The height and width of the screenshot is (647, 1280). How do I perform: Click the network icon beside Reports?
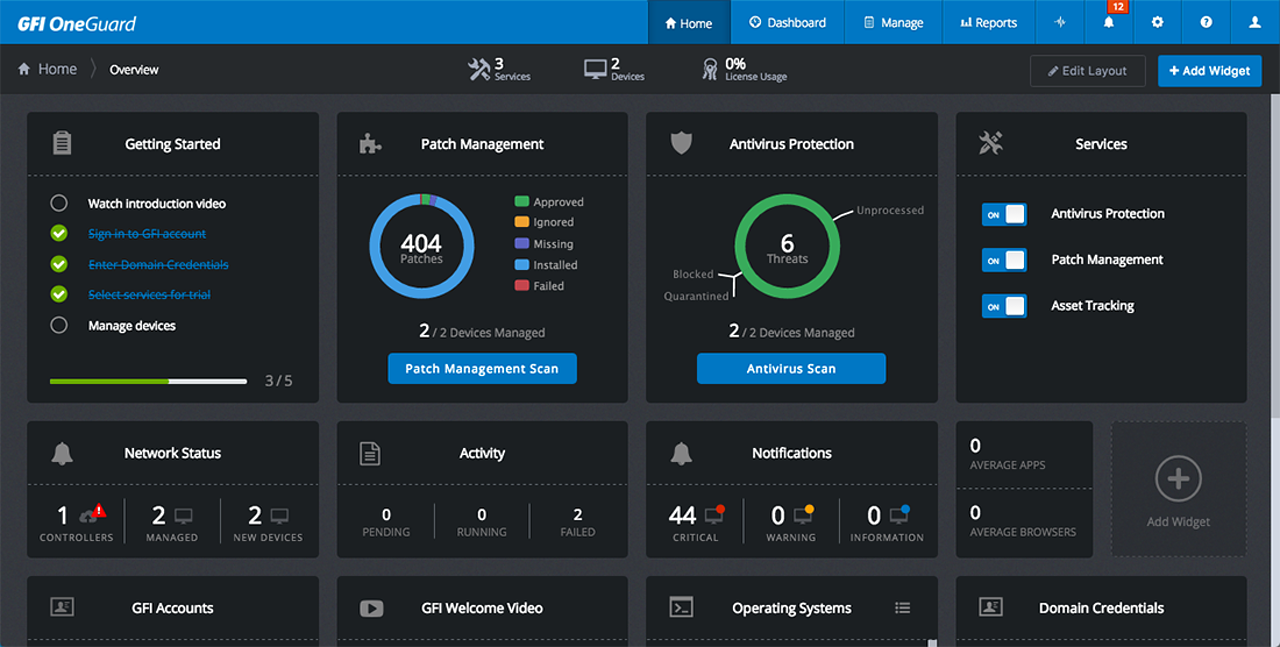coord(1060,22)
